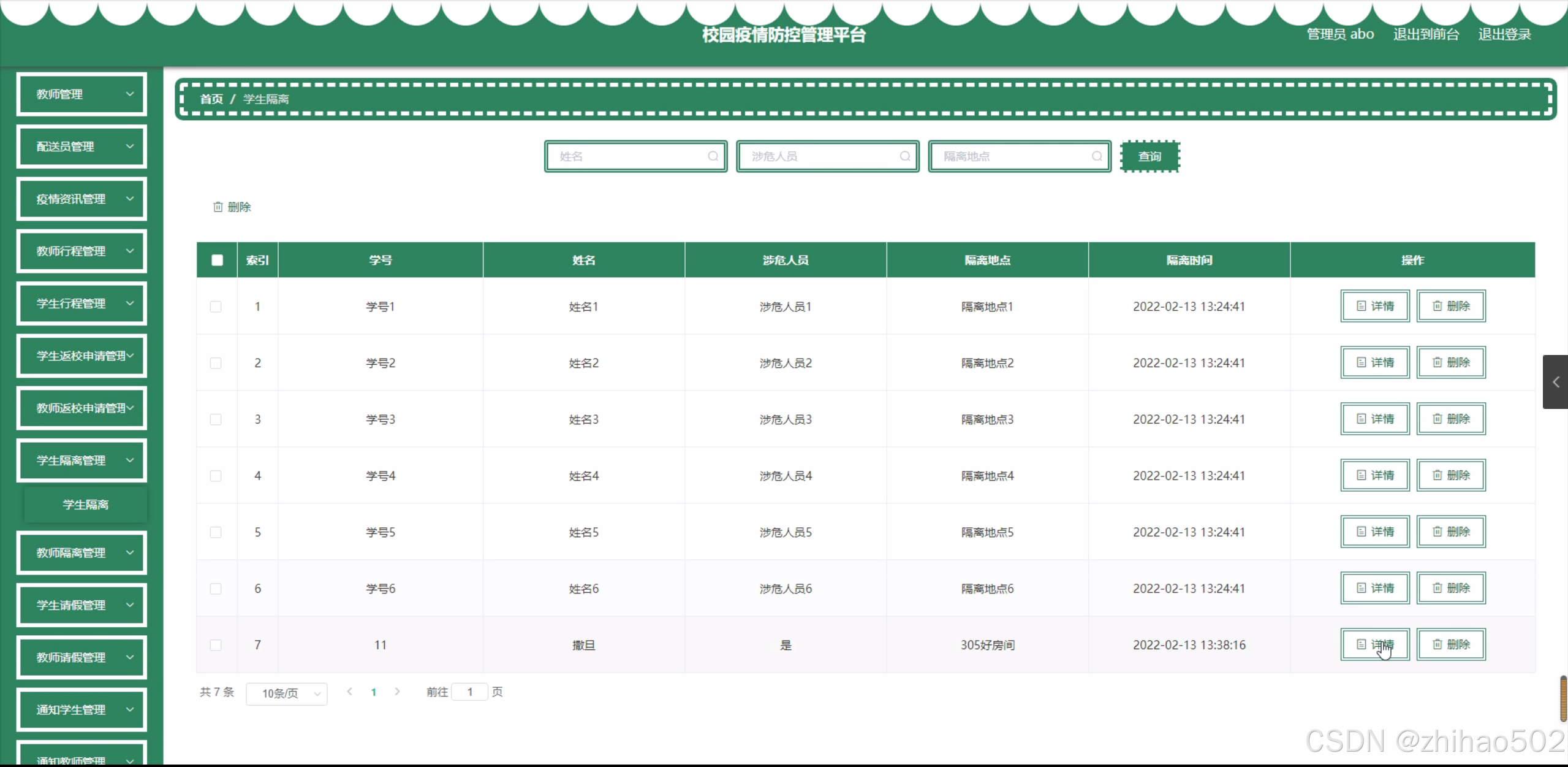Select the checkbox for row 7 (撒旦)
1568x767 pixels.
[x=216, y=645]
